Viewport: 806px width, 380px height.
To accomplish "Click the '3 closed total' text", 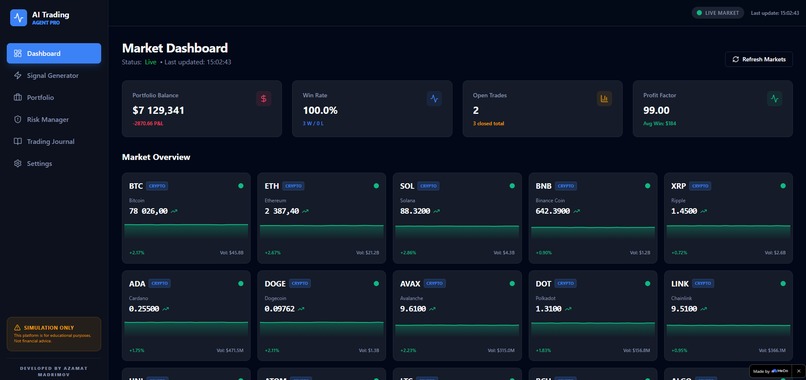I will tap(489, 124).
